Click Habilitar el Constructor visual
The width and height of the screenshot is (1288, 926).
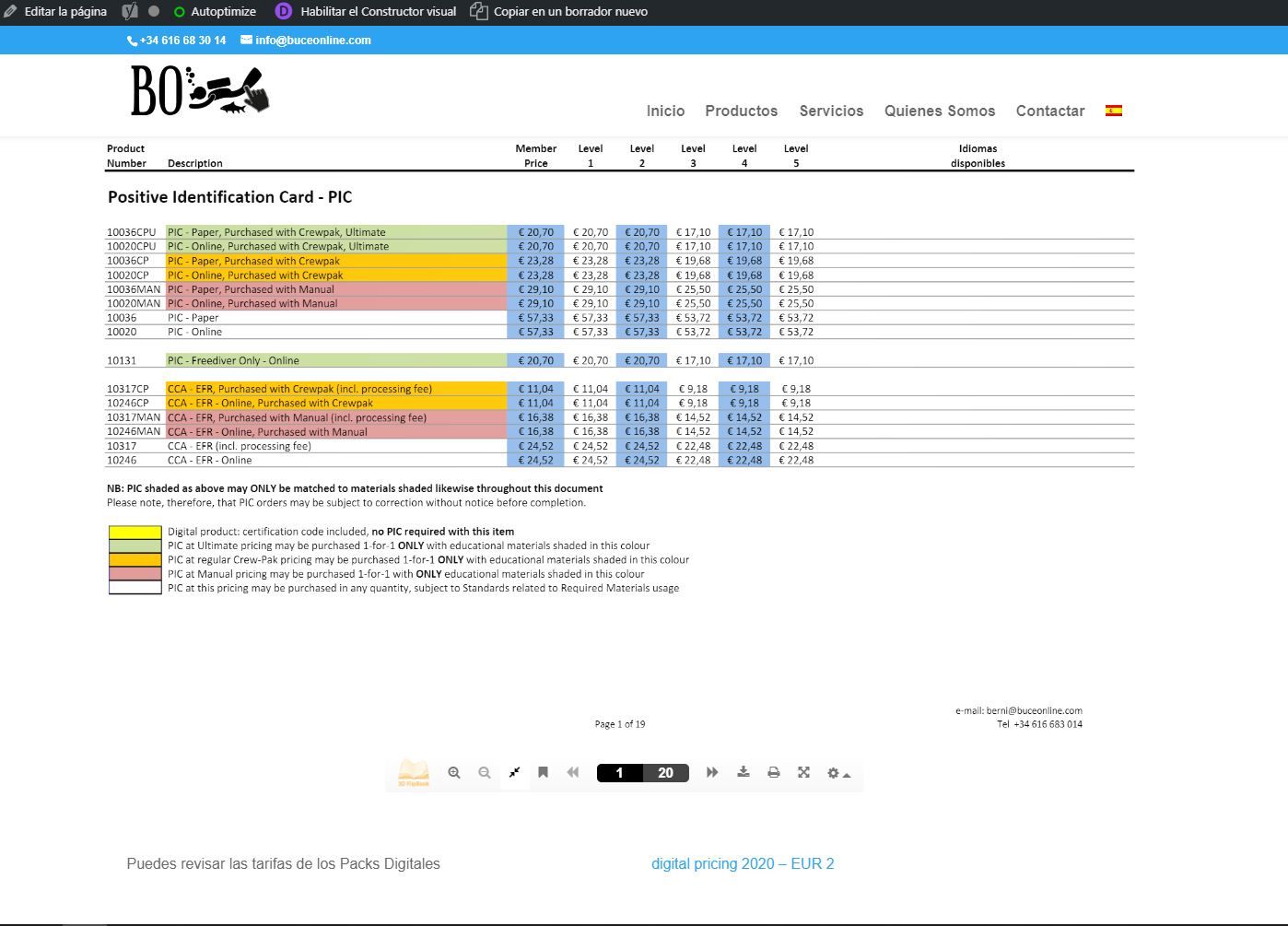378,12
